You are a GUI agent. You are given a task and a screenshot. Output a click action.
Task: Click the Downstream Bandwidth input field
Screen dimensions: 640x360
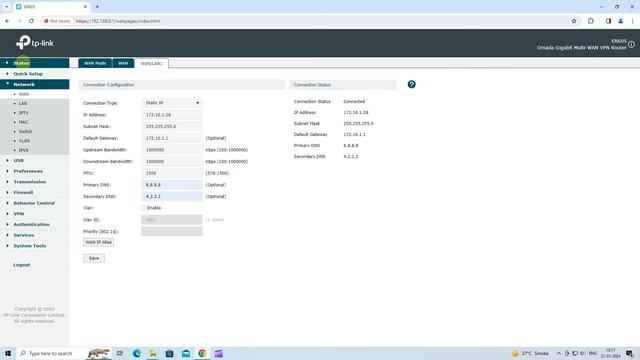172,162
